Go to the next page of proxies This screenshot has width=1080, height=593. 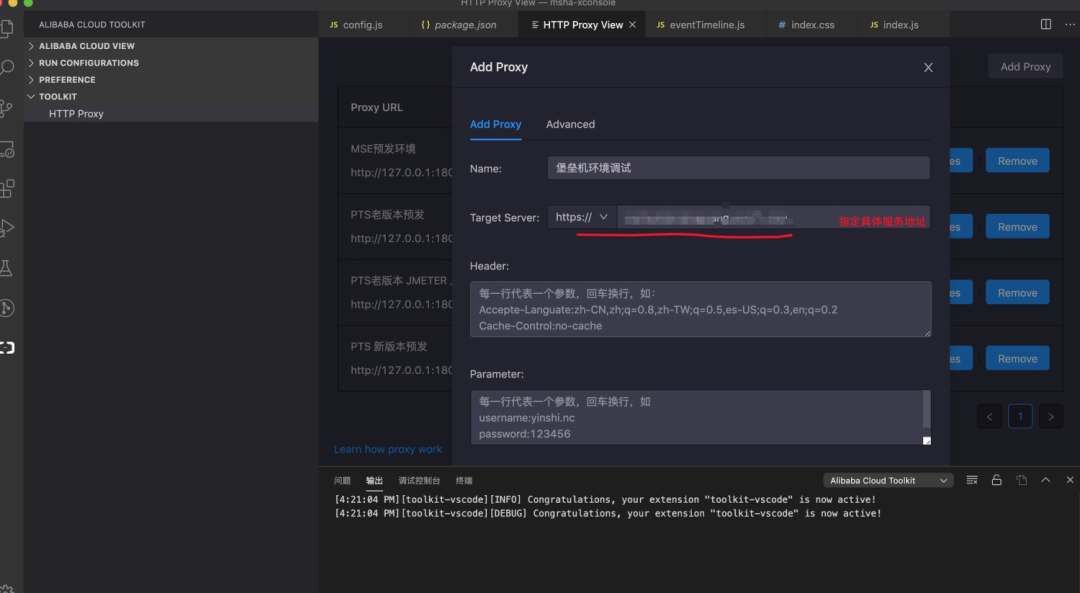tap(1050, 416)
